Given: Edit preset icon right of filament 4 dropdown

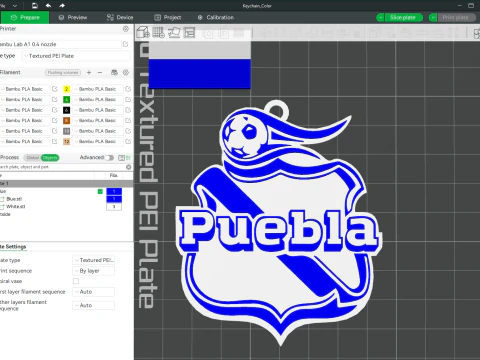Looking at the screenshot, I should click(x=128, y=99).
